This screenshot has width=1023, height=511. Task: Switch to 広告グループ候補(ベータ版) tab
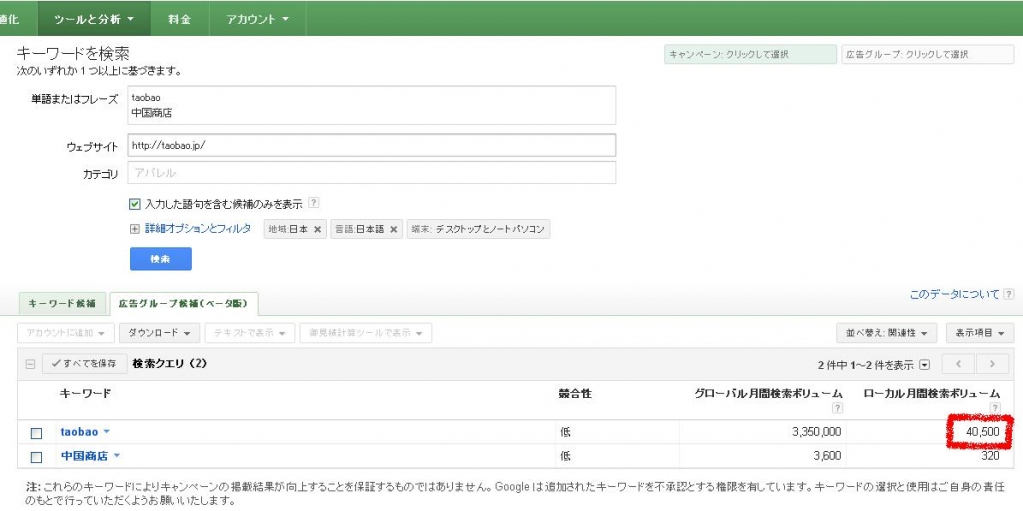(x=184, y=303)
